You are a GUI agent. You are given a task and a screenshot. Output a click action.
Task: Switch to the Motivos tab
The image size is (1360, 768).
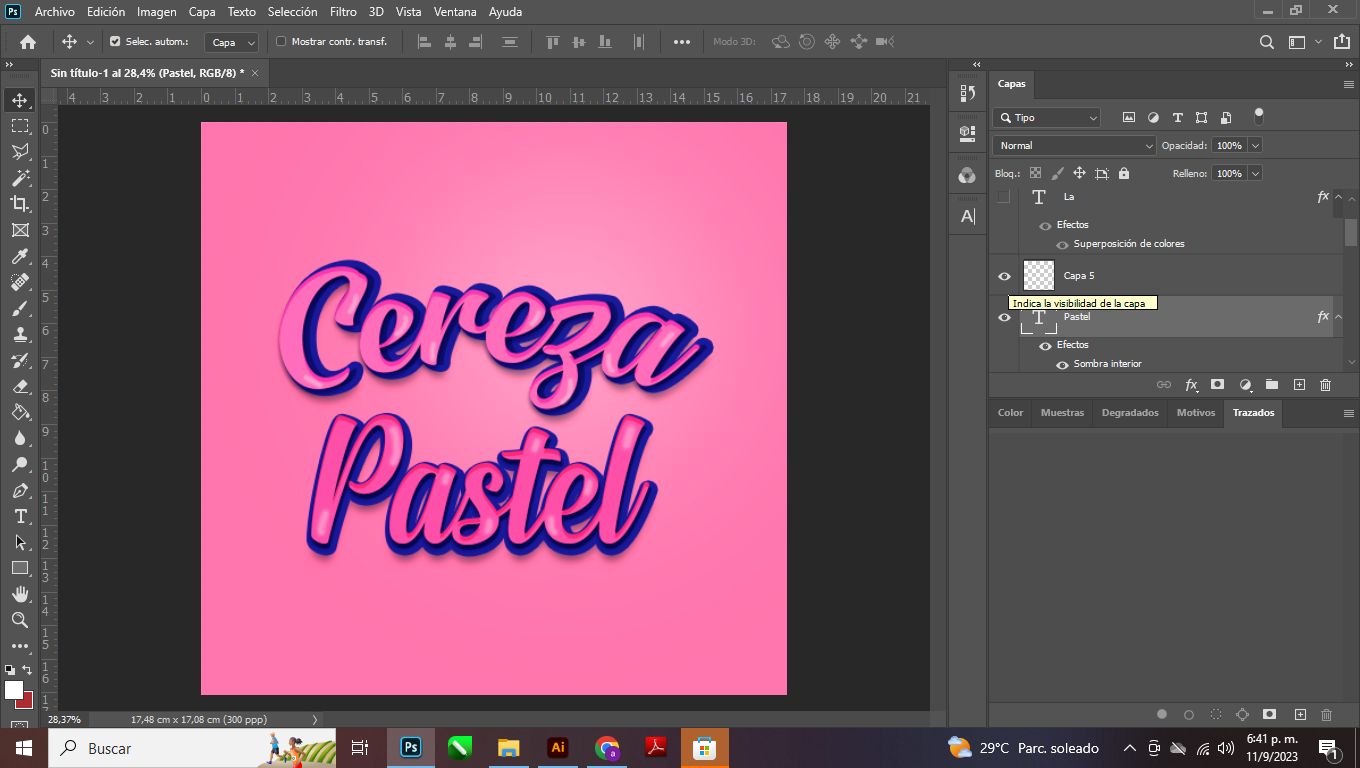pyautogui.click(x=1196, y=412)
